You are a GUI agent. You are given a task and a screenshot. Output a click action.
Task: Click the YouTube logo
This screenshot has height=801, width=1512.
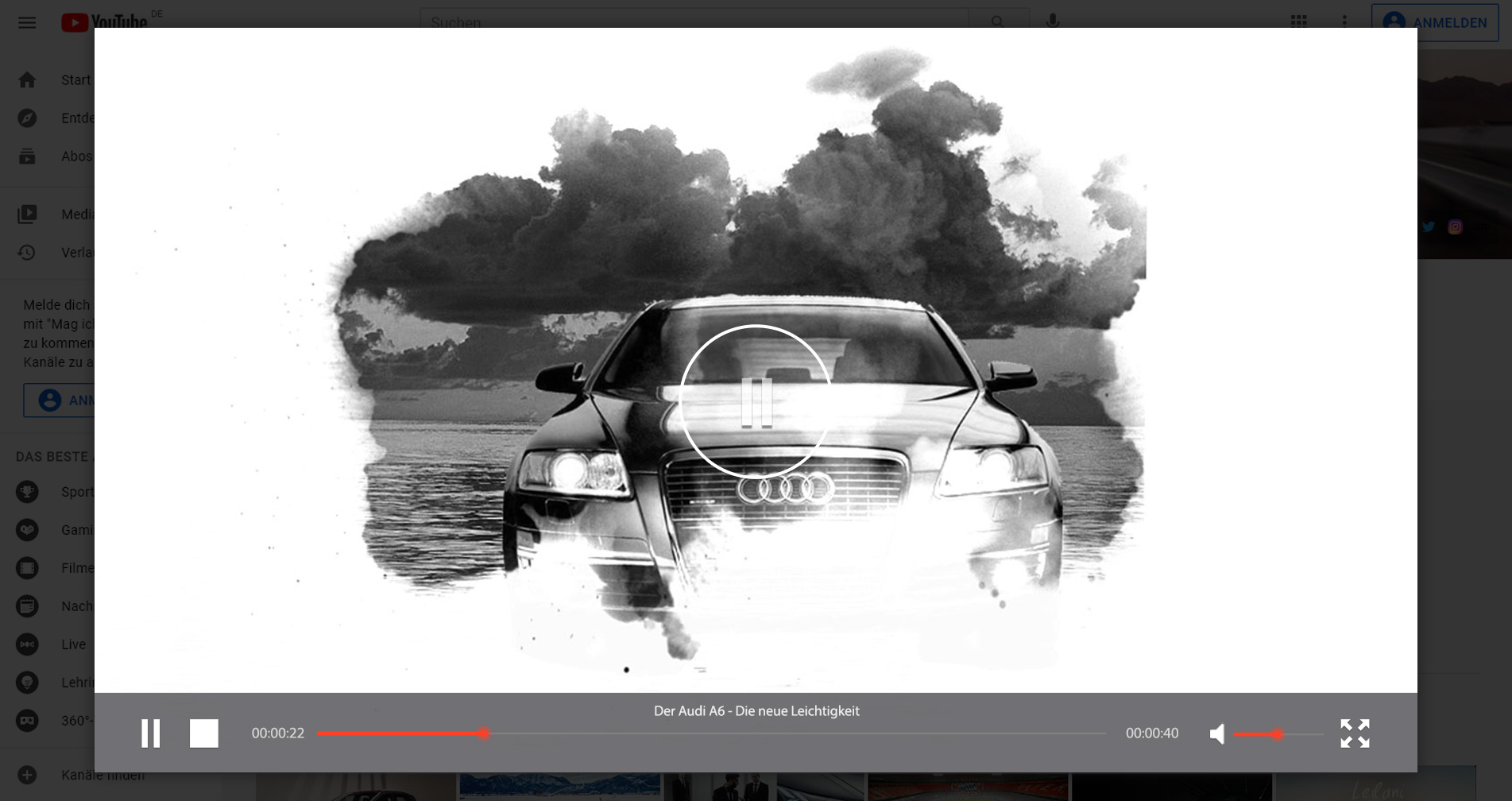[x=104, y=22]
